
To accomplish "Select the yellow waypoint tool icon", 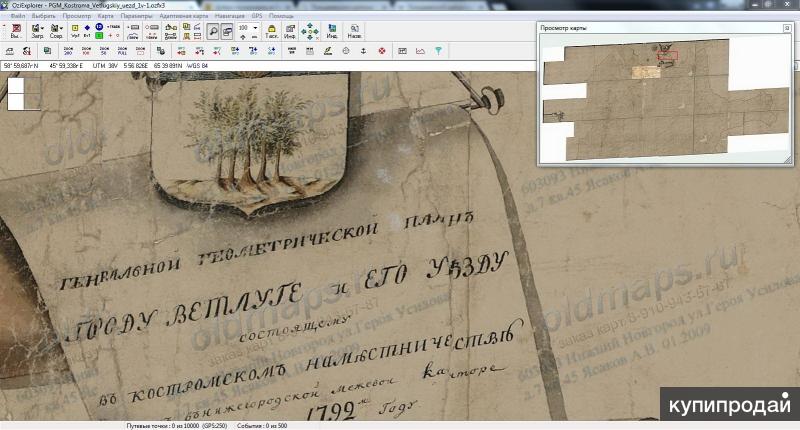I will tap(75, 28).
